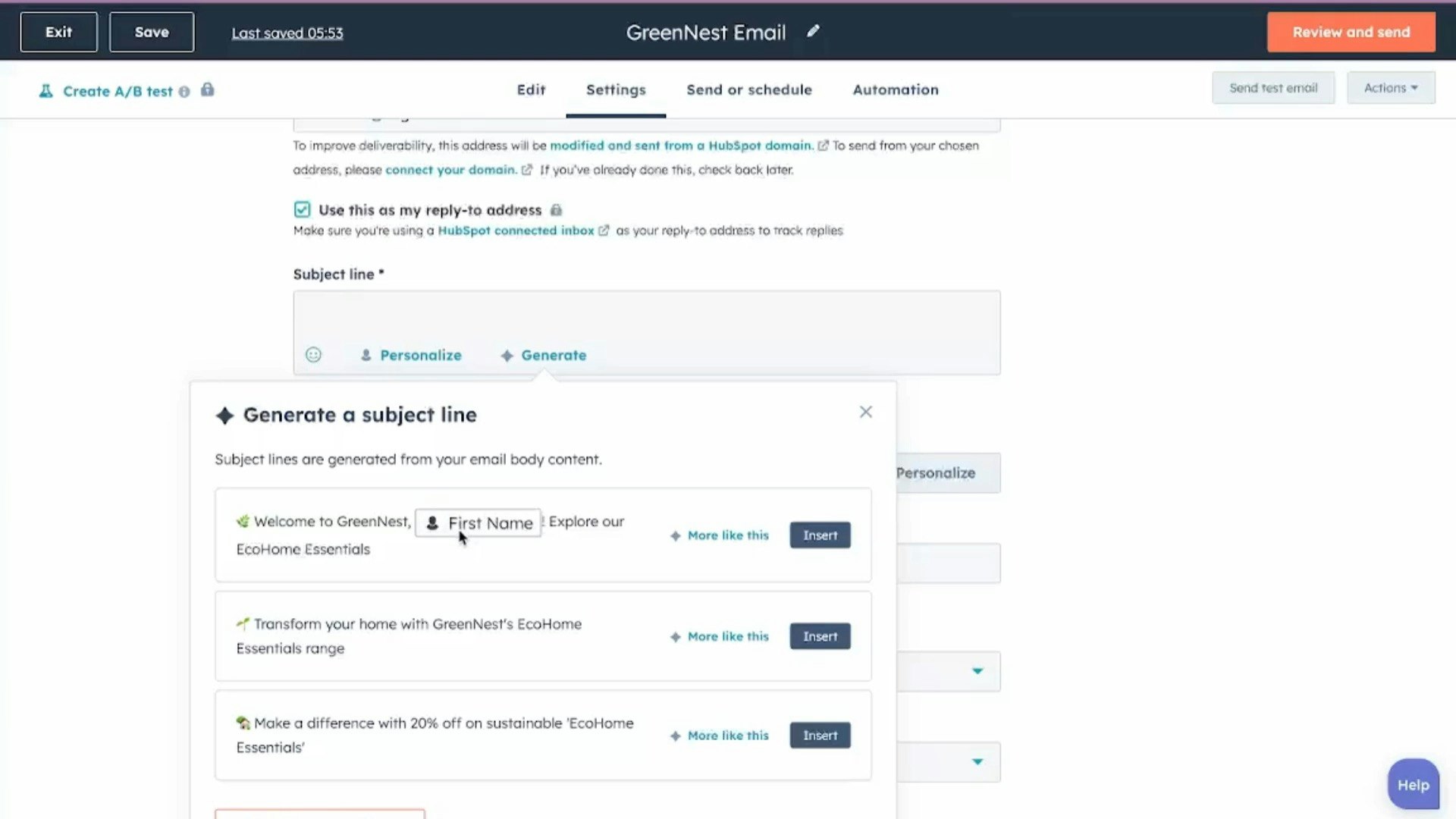Open the HubSpot connected inbox link

[516, 231]
